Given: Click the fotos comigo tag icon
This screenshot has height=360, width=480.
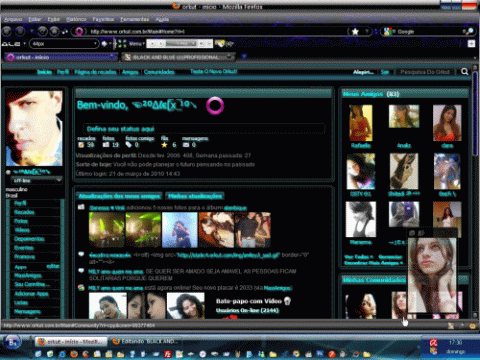Looking at the screenshot, I should (129, 145).
